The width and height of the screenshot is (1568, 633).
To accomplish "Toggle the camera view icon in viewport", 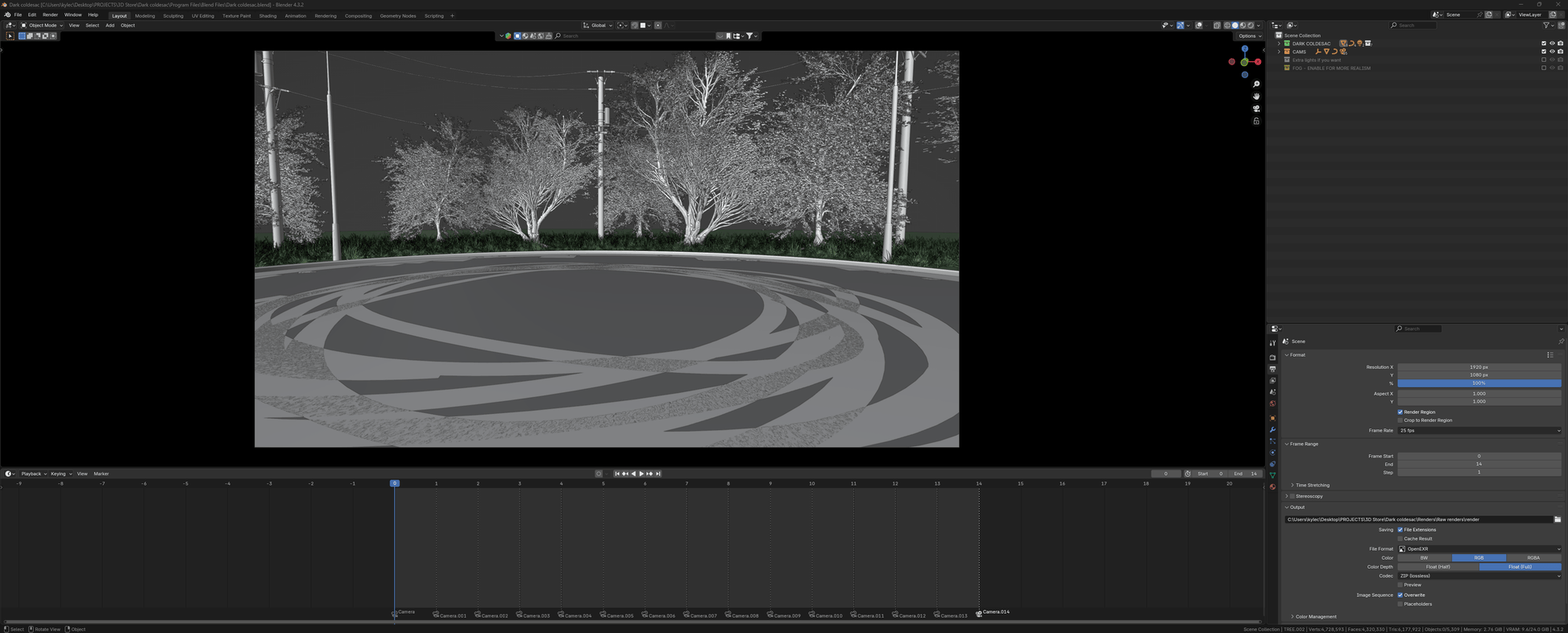I will [x=1256, y=109].
